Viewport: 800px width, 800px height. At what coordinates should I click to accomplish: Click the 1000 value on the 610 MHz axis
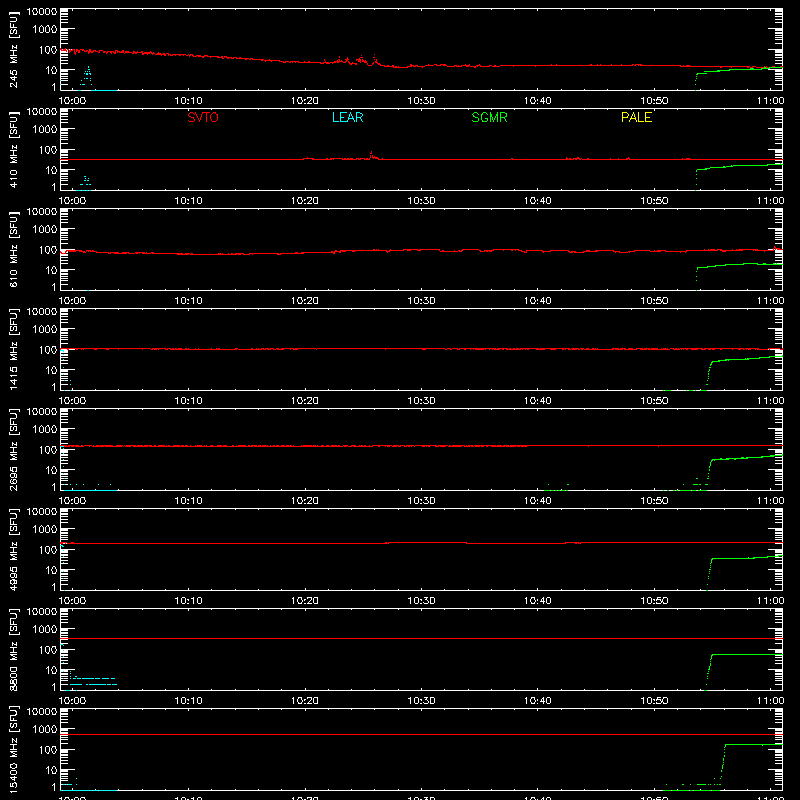(x=45, y=229)
